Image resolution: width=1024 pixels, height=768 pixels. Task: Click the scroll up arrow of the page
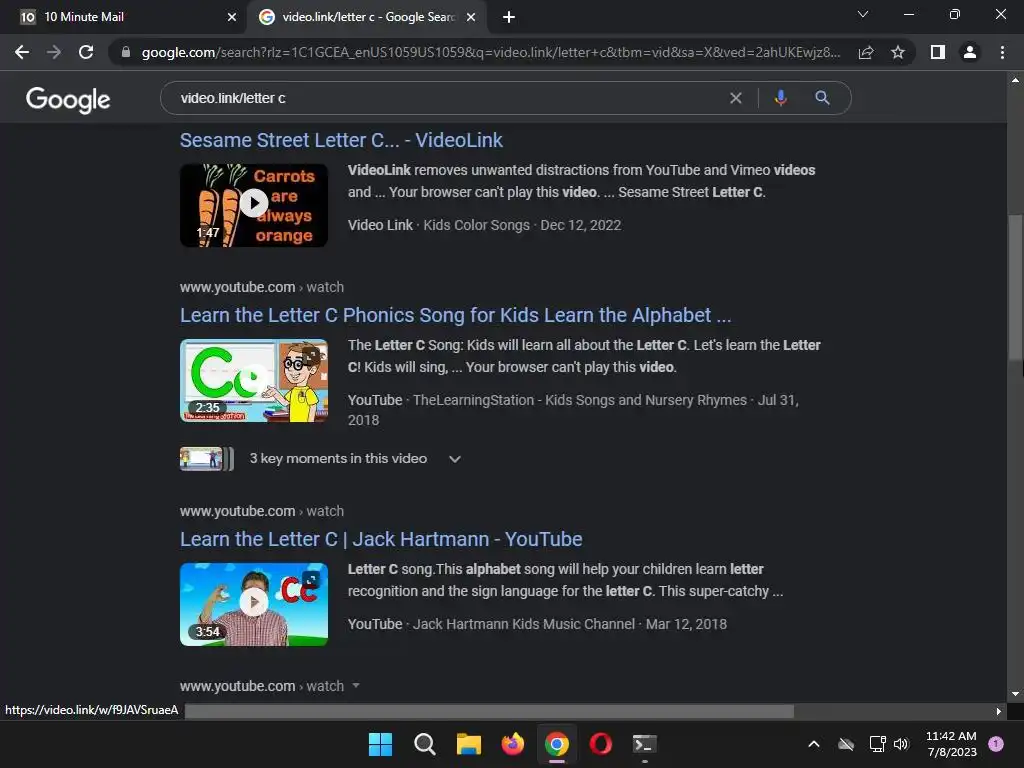1016,80
